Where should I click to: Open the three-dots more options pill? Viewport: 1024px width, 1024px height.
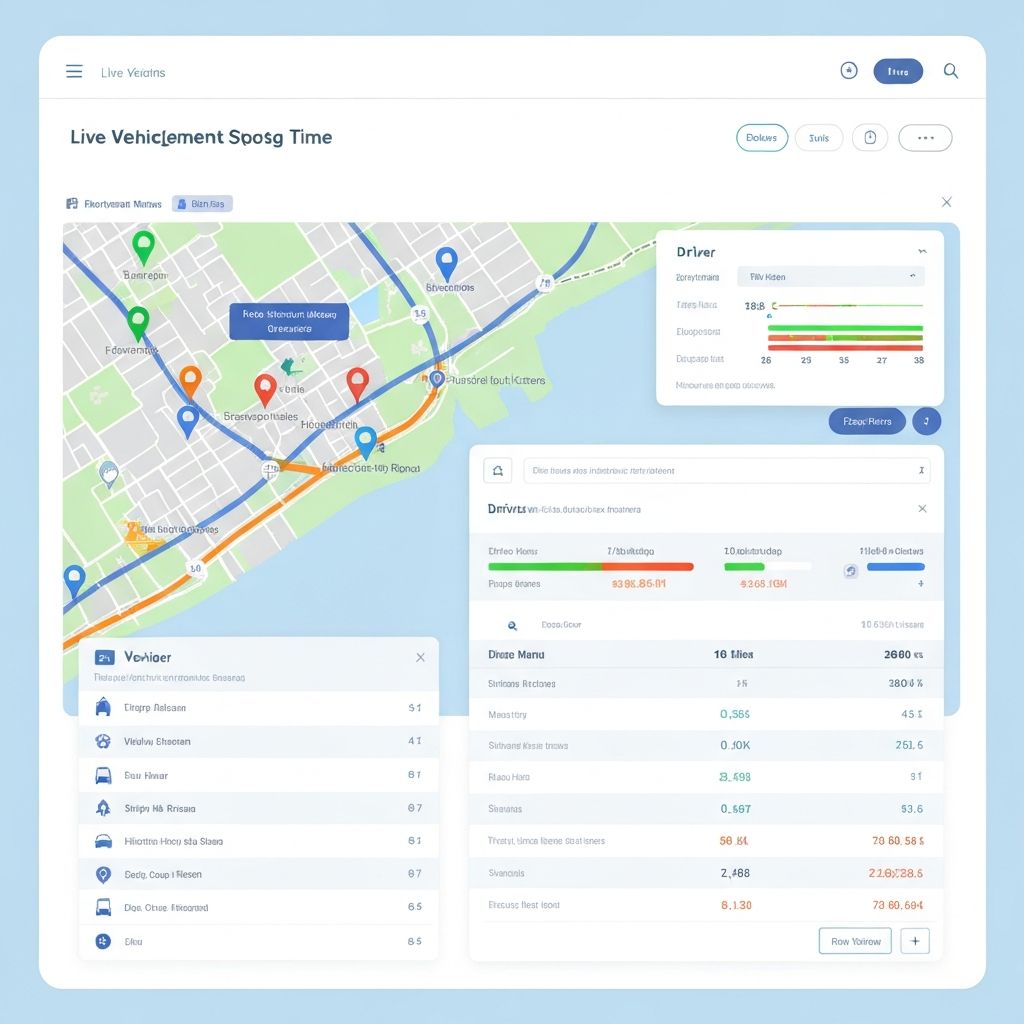tap(925, 138)
